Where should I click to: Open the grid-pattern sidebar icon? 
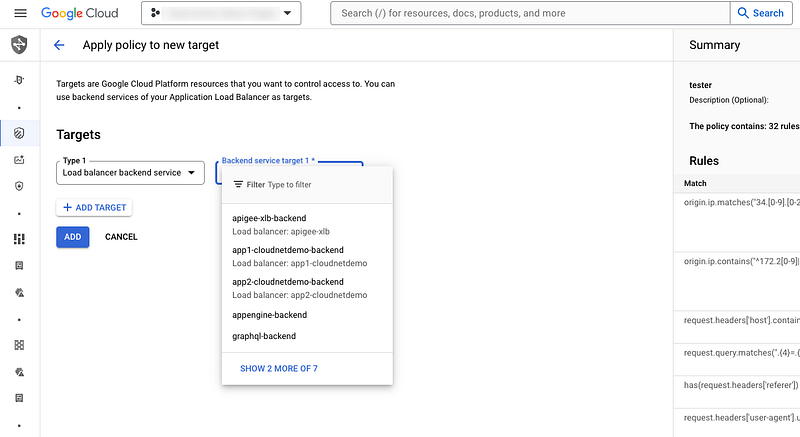[19, 239]
